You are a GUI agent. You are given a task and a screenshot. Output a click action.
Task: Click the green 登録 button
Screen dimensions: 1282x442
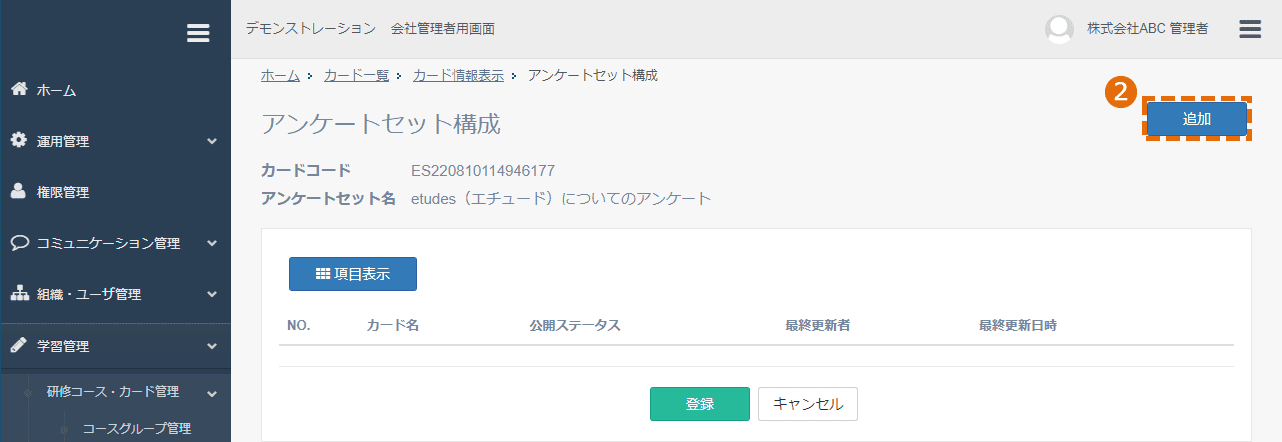pos(700,404)
